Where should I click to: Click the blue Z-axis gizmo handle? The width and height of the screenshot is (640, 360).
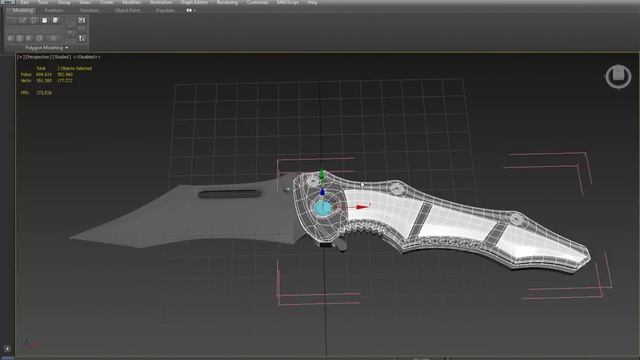coord(322,192)
